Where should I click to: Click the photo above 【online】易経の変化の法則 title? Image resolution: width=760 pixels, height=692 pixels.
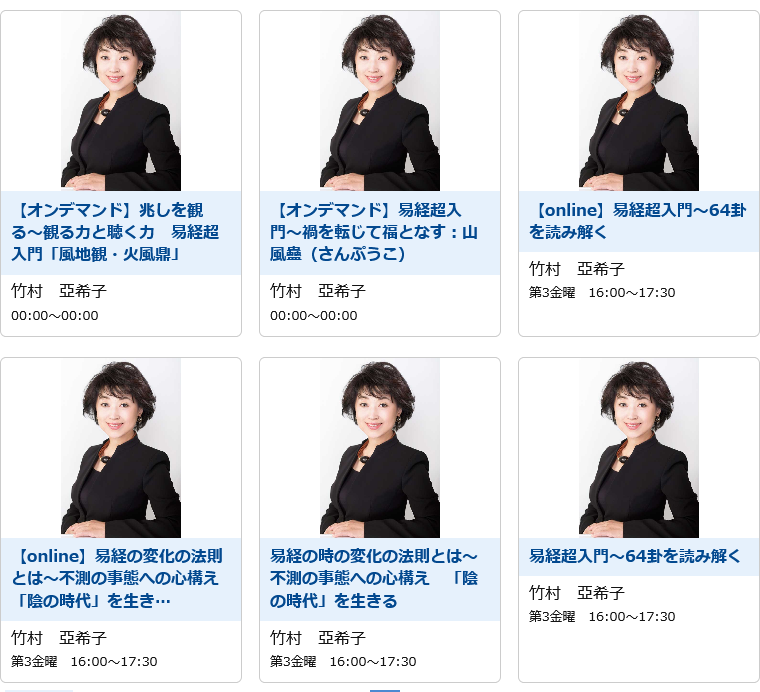click(121, 448)
